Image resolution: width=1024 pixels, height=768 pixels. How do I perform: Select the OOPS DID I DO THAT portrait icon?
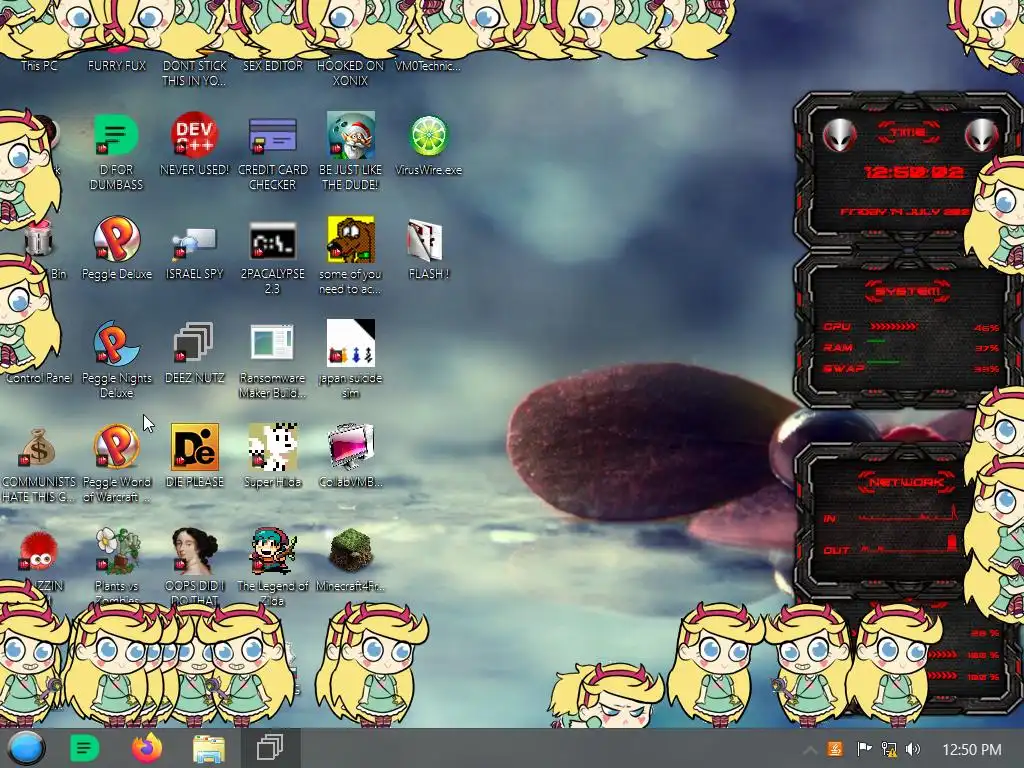[194, 551]
